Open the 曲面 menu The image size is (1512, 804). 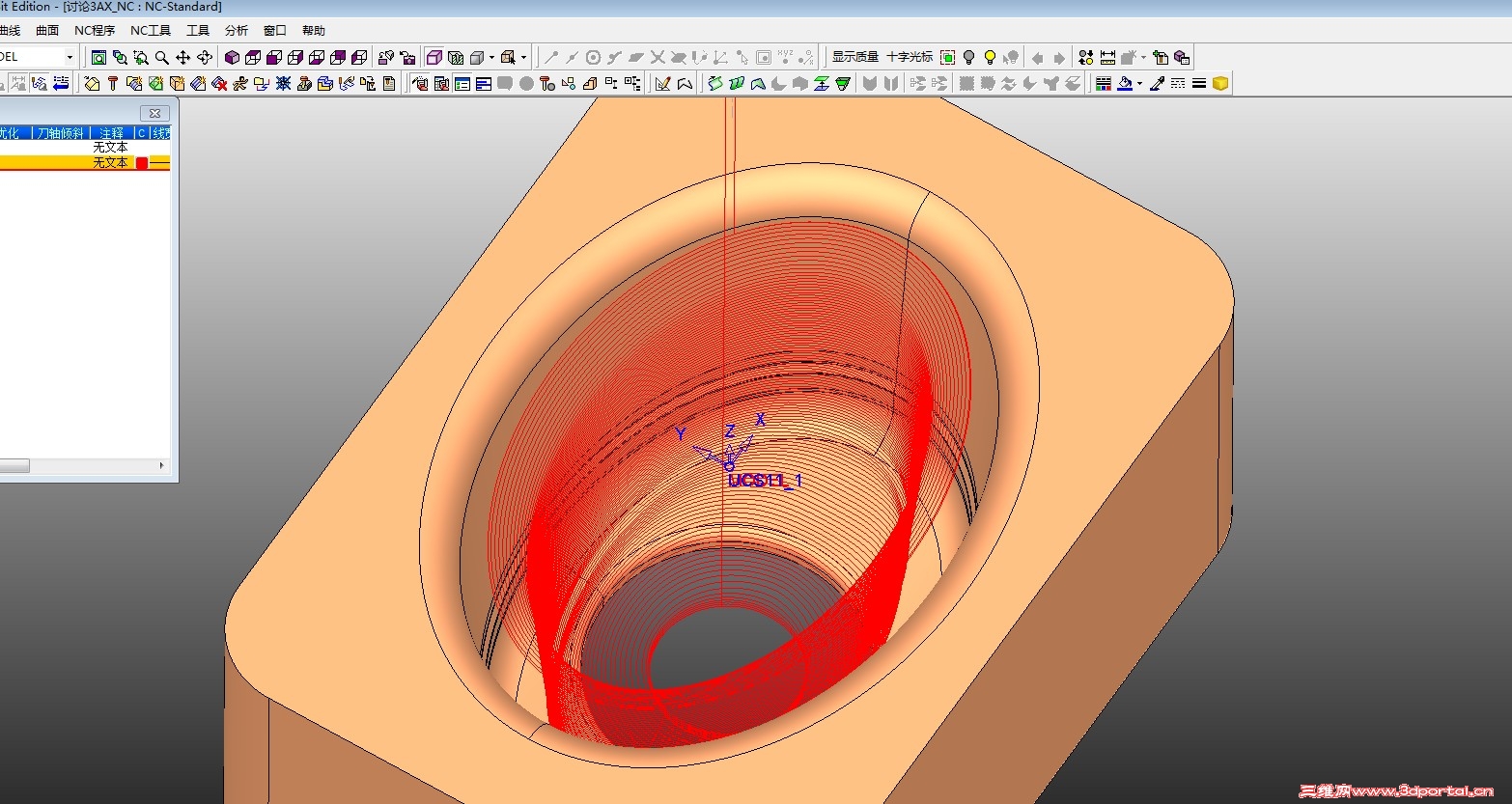[x=46, y=31]
